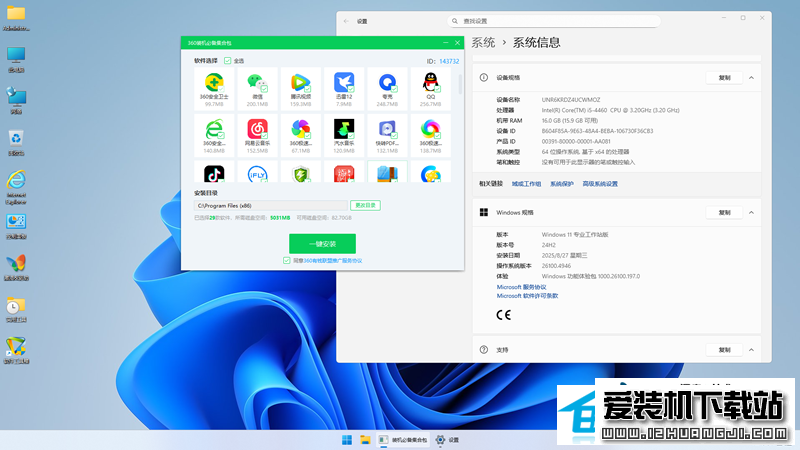Open the bottom desktop shortcut icon

click(x=16, y=347)
